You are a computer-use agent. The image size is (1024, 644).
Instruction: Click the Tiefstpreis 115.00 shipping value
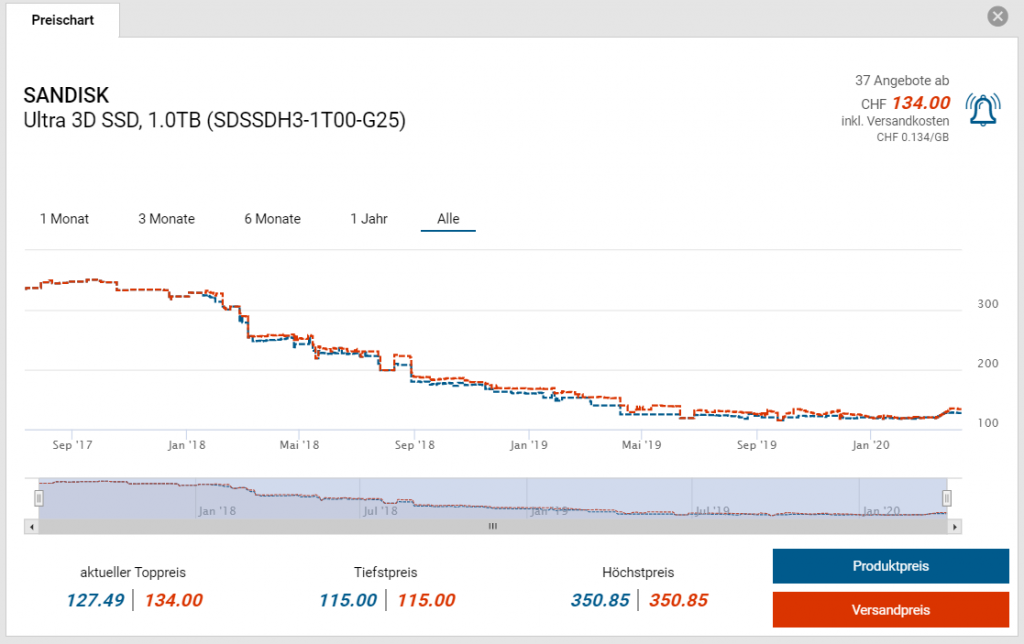[426, 600]
